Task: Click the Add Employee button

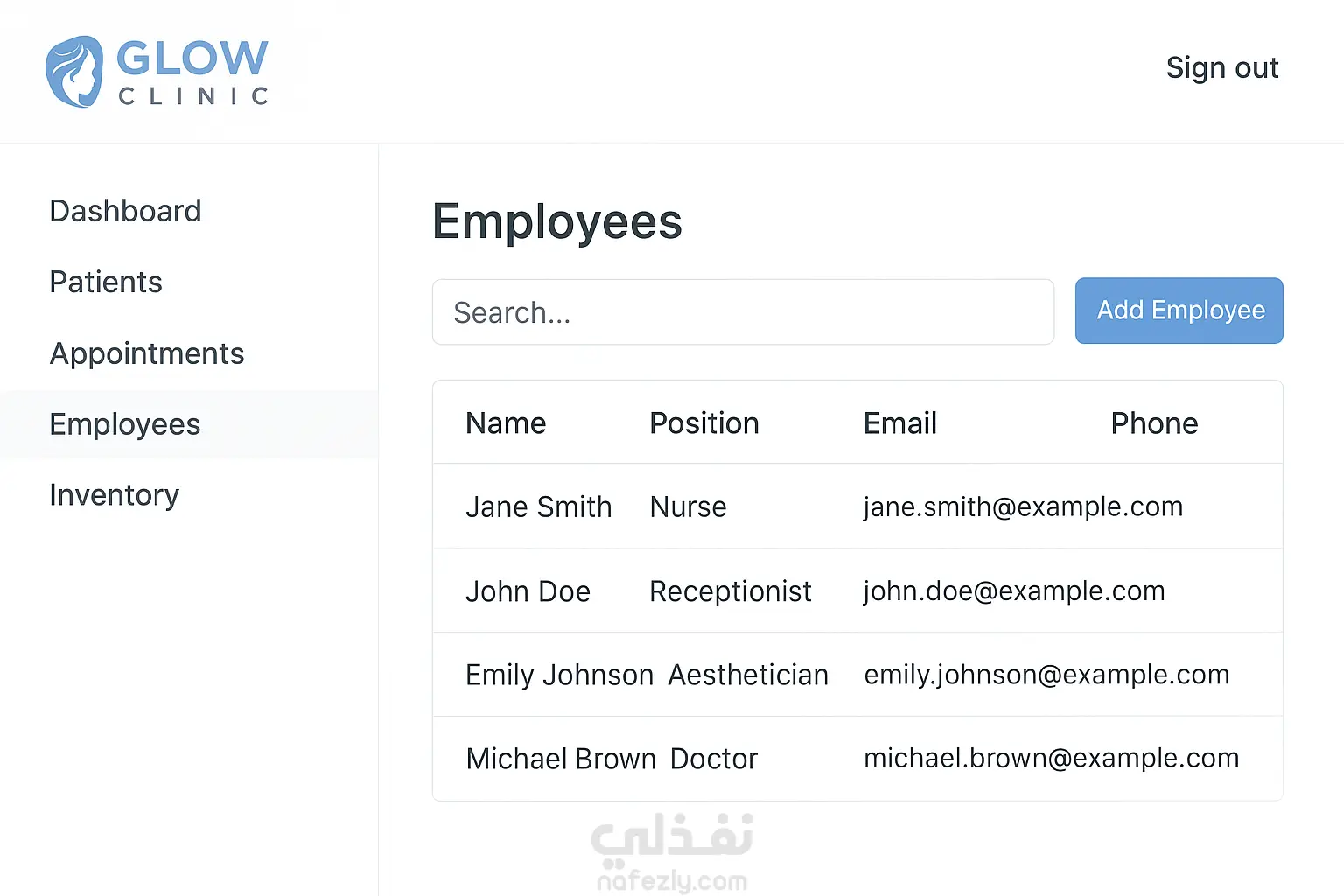Action: click(1179, 311)
